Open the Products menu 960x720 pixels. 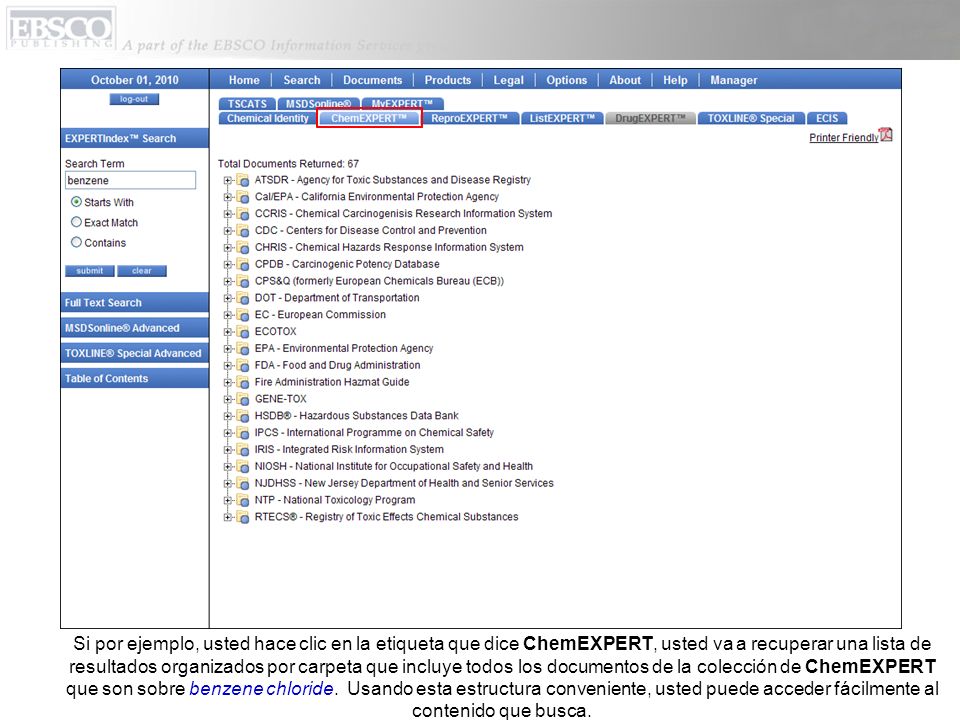tap(448, 80)
